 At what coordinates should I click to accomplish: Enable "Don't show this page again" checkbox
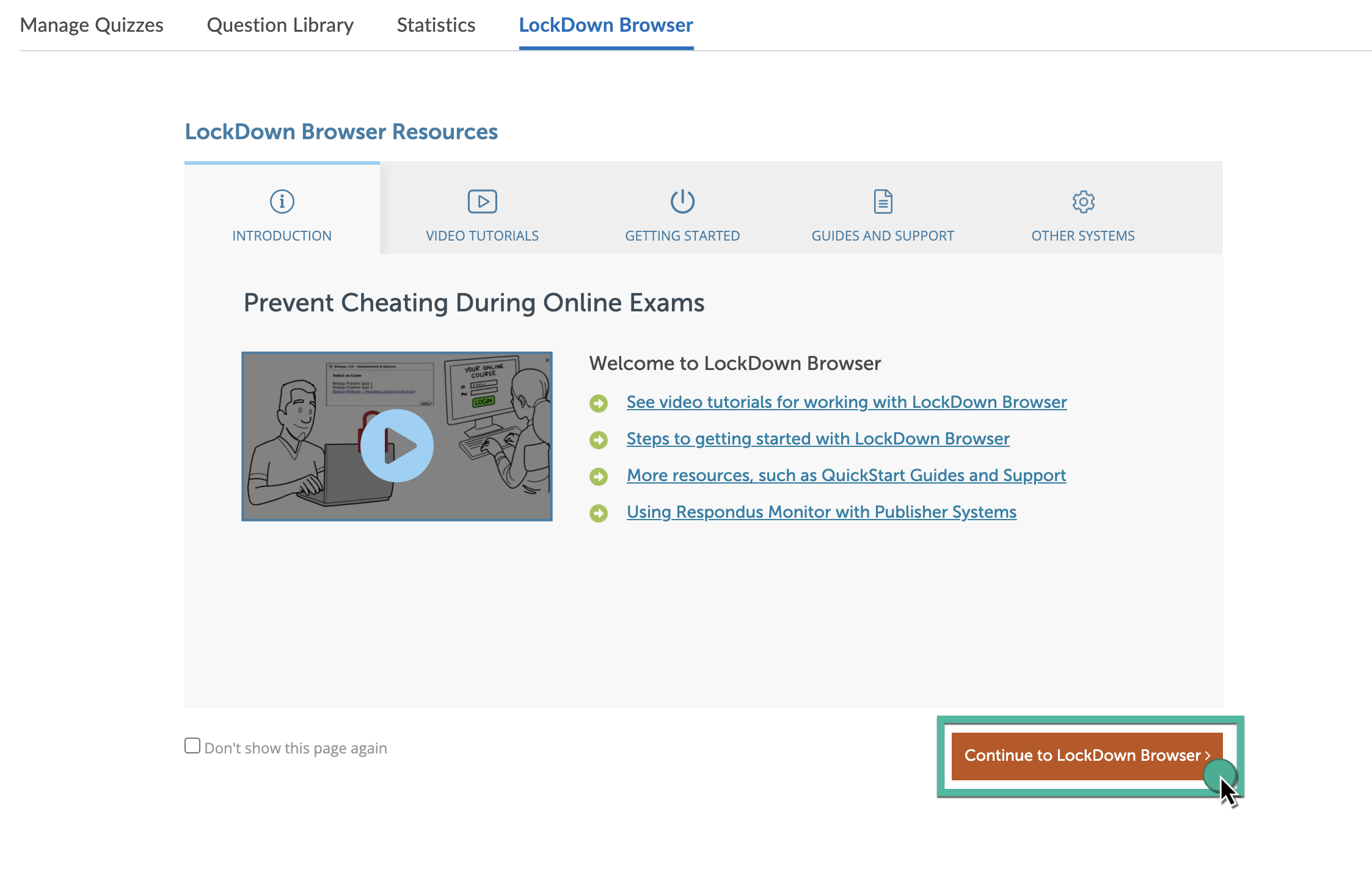[x=192, y=746]
